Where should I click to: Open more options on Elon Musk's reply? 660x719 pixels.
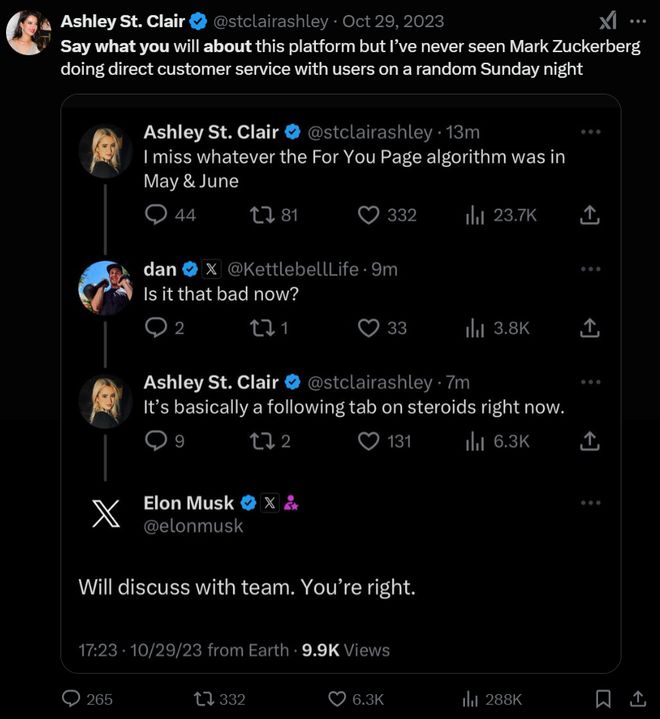coord(590,503)
